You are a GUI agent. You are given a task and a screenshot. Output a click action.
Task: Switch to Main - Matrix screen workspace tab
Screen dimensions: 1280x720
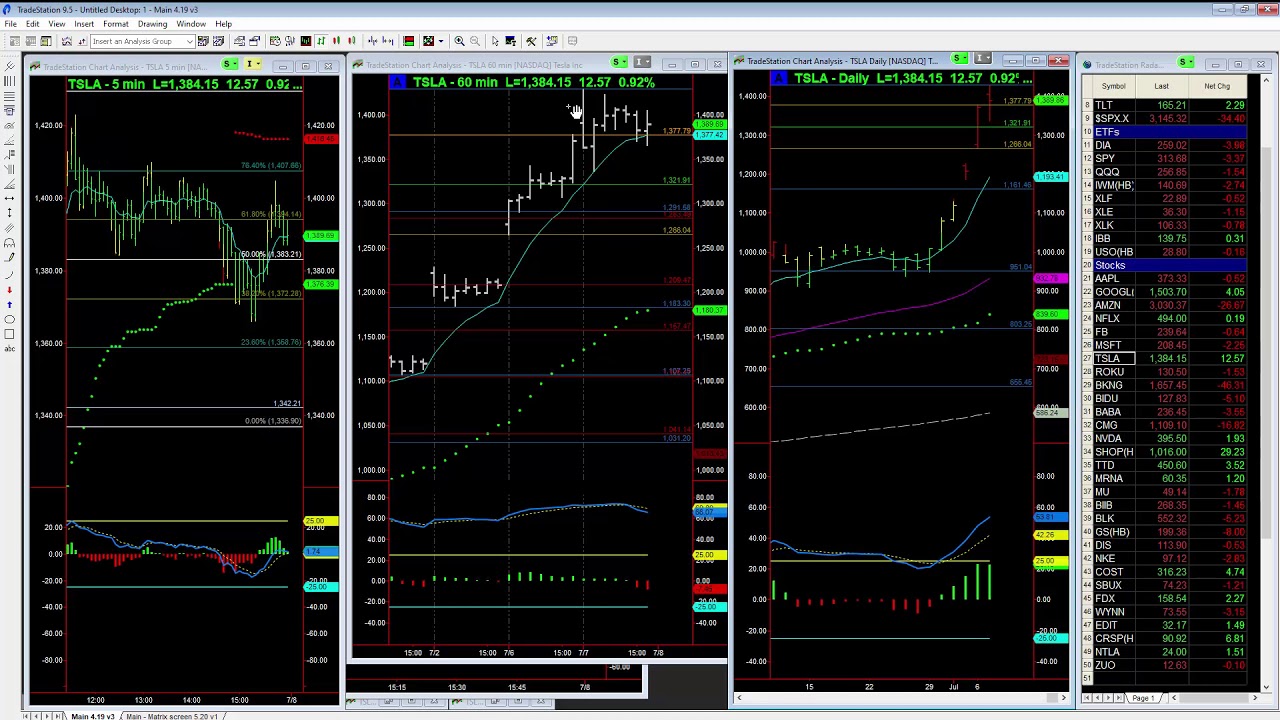click(x=174, y=715)
